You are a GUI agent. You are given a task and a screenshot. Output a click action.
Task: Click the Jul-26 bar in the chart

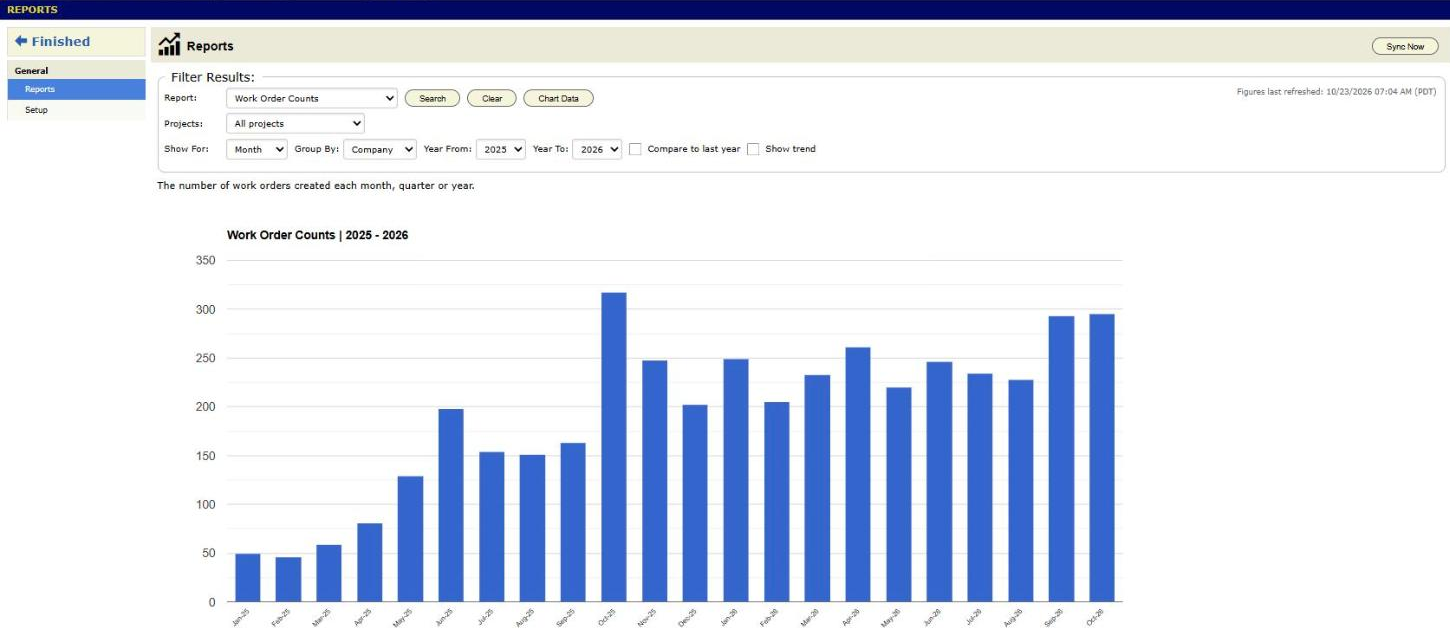pyautogui.click(x=980, y=488)
